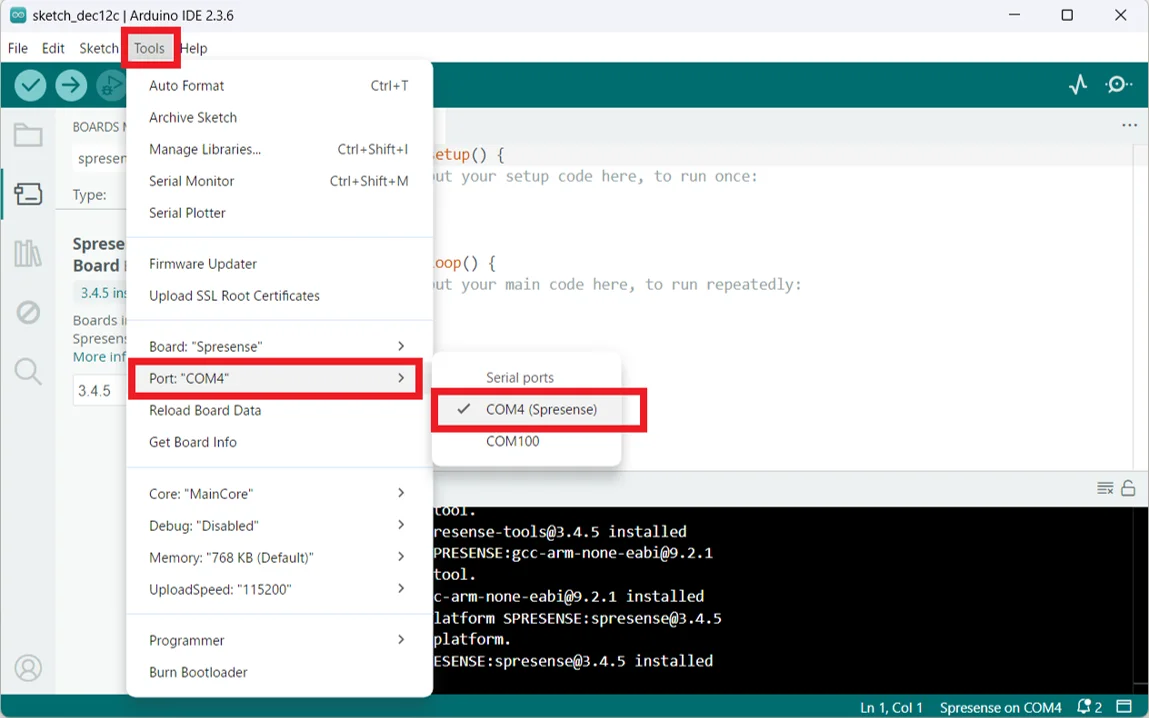The image size is (1149, 718).
Task: Click the Upload sketch arrow icon
Action: [x=71, y=85]
